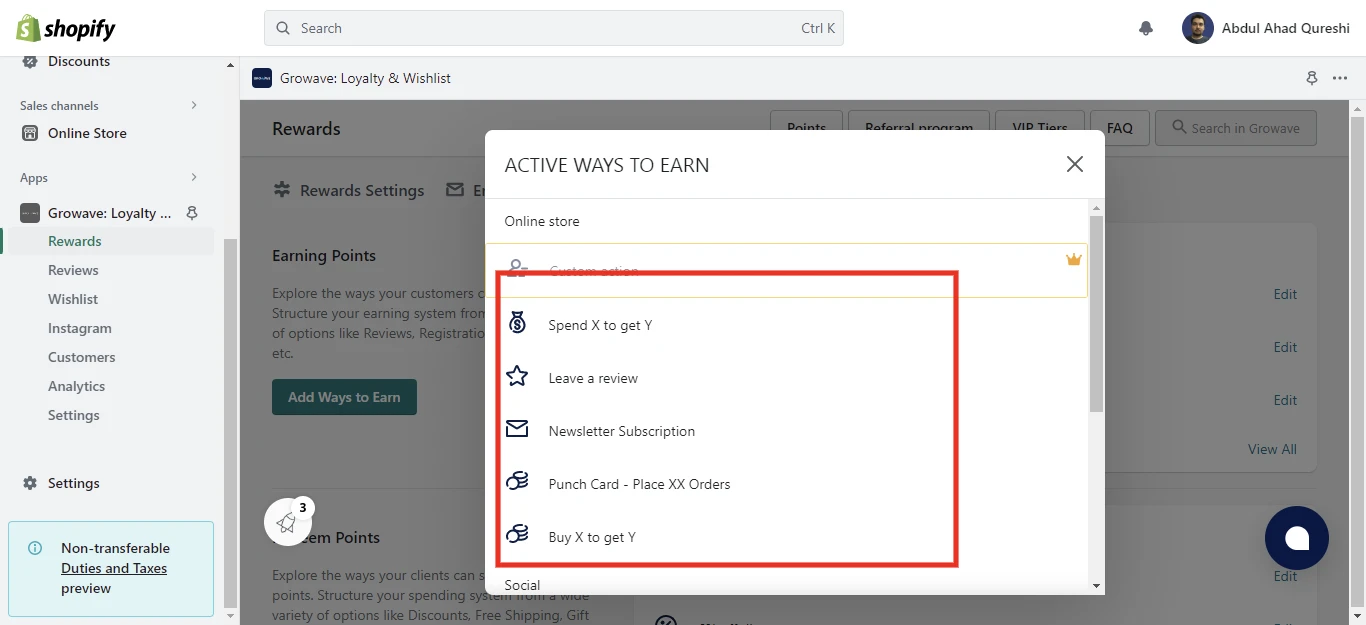The width and height of the screenshot is (1366, 625).
Task: Choose the Newsletter Subscription option
Action: (x=786, y=431)
